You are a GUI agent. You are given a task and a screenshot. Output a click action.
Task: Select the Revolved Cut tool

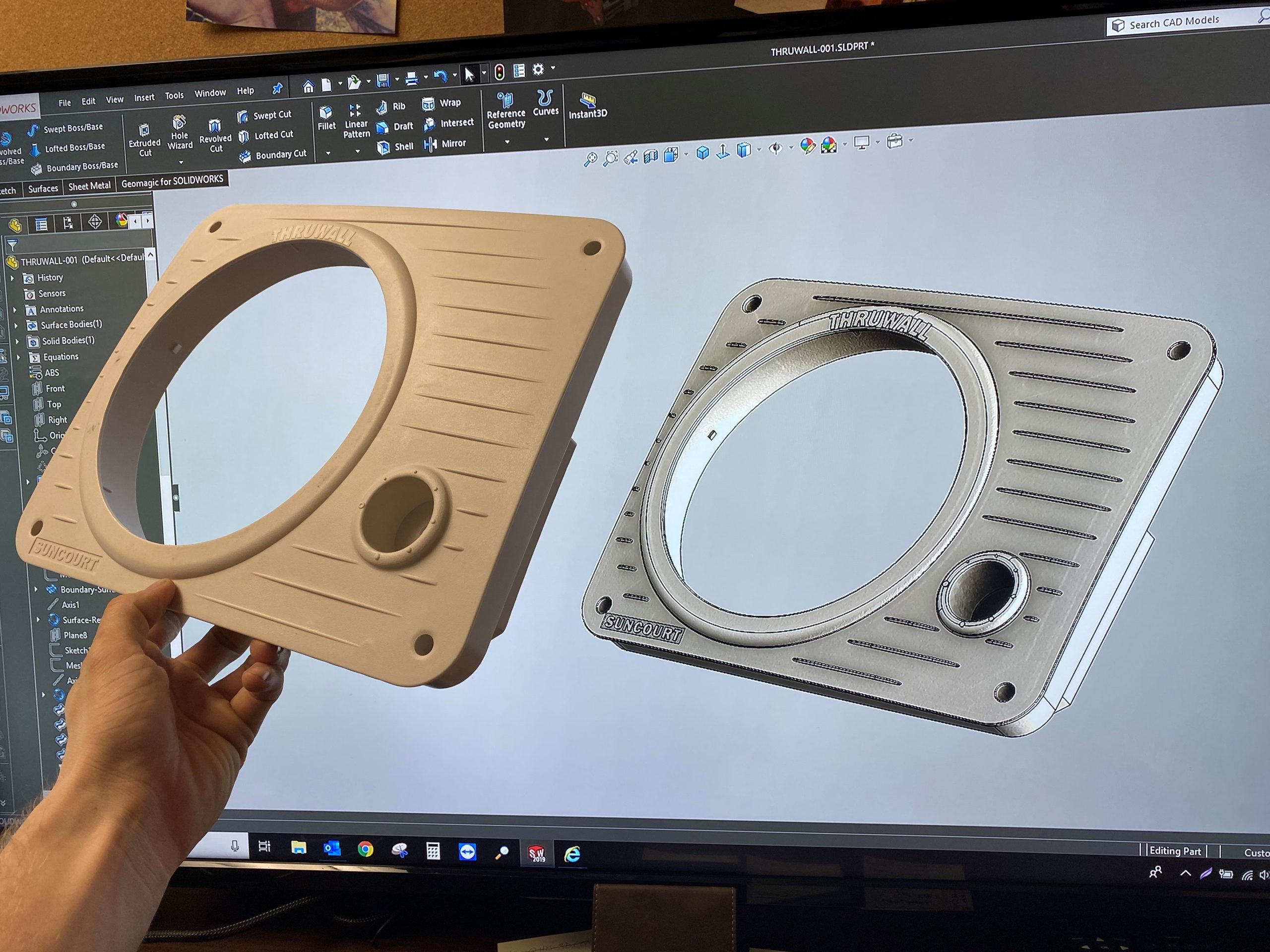click(x=215, y=135)
